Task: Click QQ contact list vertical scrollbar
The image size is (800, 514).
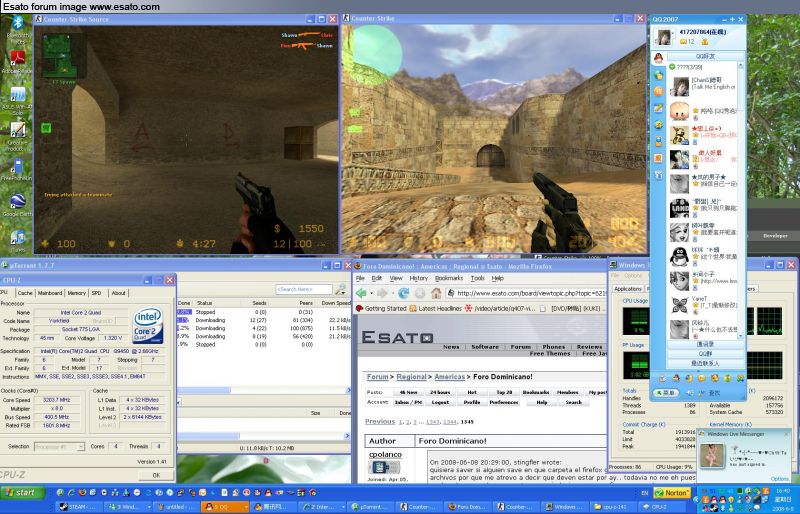Action: (740, 201)
